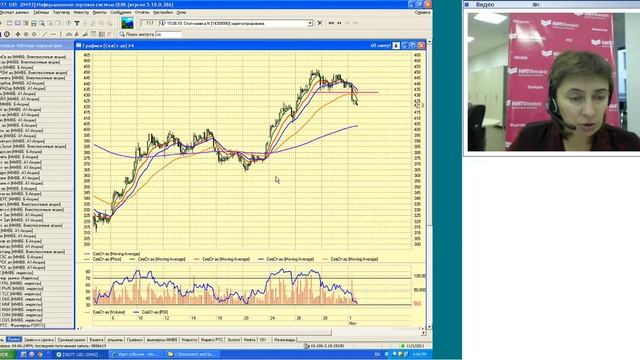This screenshot has width=640, height=360.
Task: Click the Windows Start button
Action: click(7, 355)
